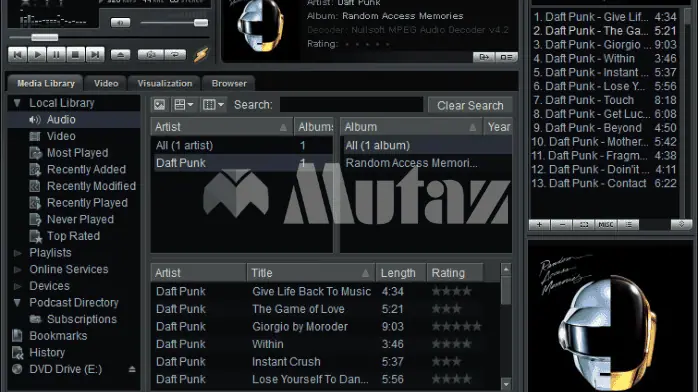The image size is (698, 392).
Task: Click the seek bar position handle
Action: [45, 37]
